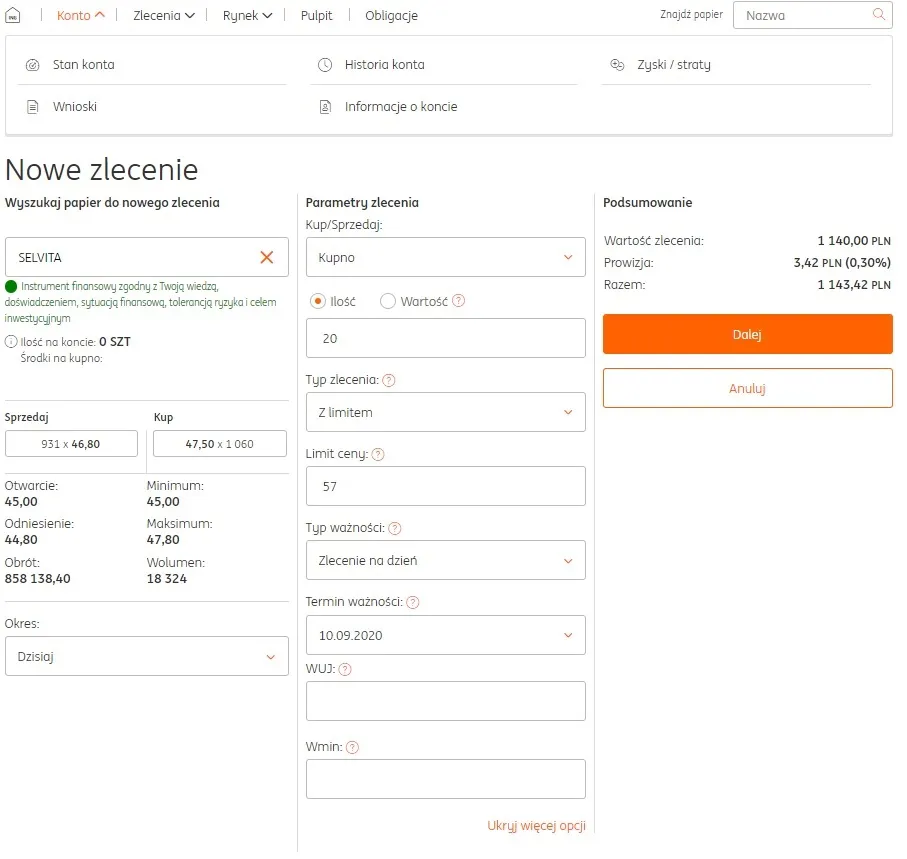This screenshot has width=907, height=859.
Task: Expand the Rynek menu
Action: tap(247, 16)
